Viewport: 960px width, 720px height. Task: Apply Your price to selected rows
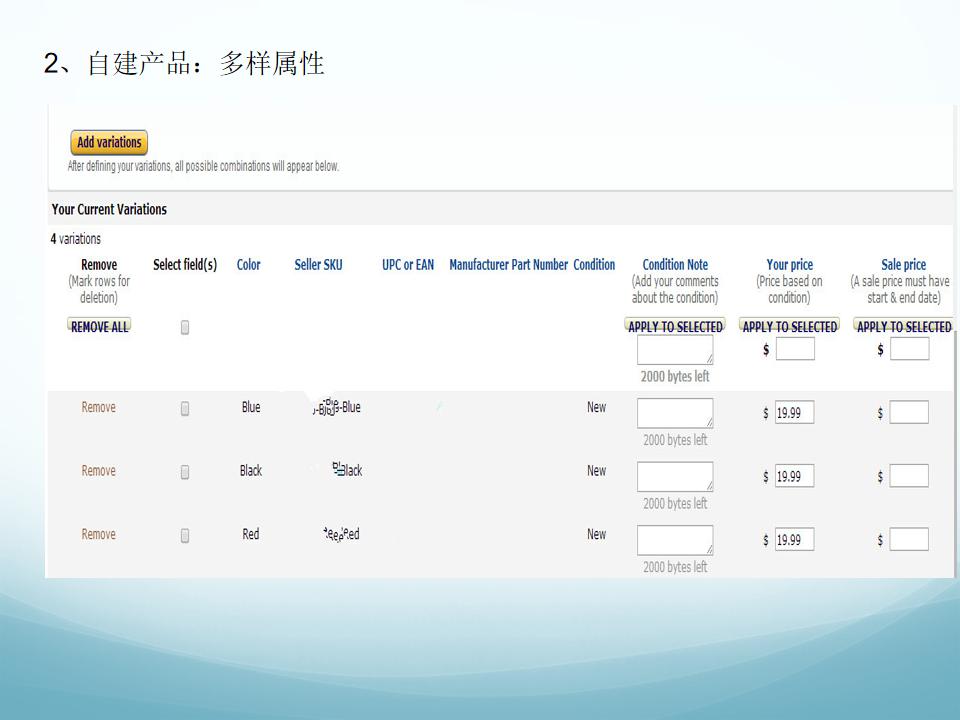point(790,326)
